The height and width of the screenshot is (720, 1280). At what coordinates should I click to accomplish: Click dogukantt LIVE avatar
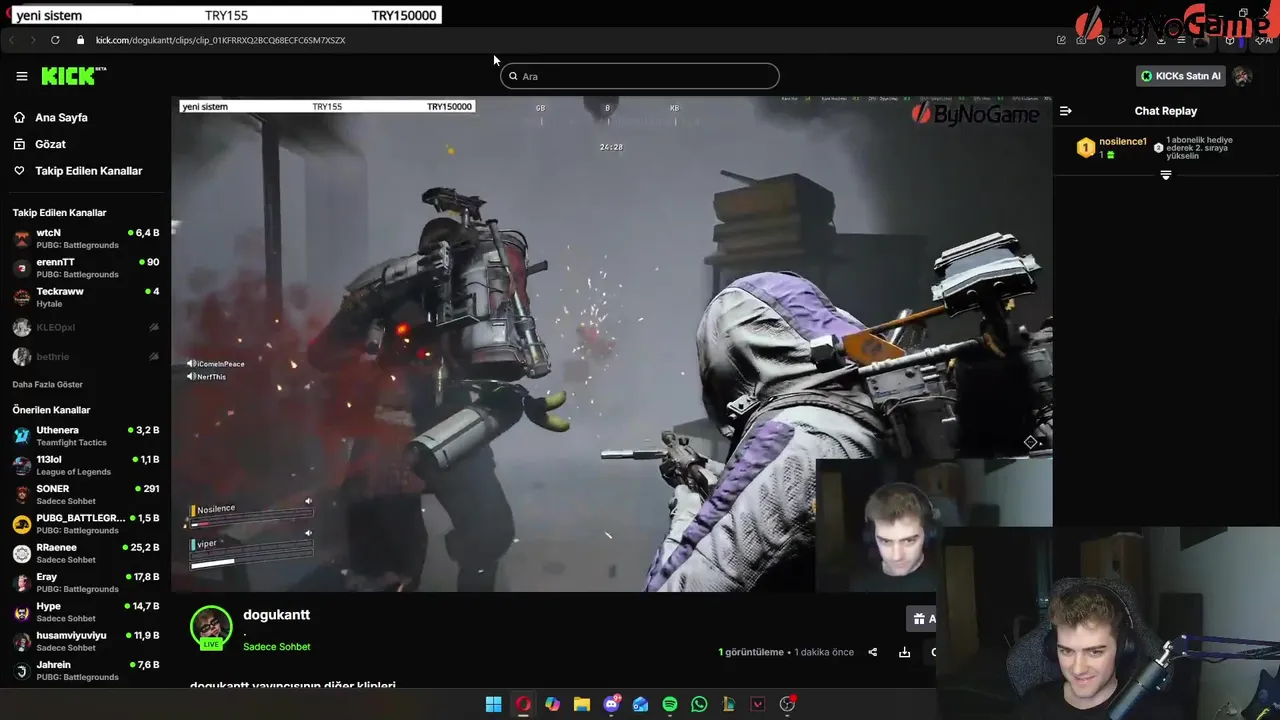[211, 628]
